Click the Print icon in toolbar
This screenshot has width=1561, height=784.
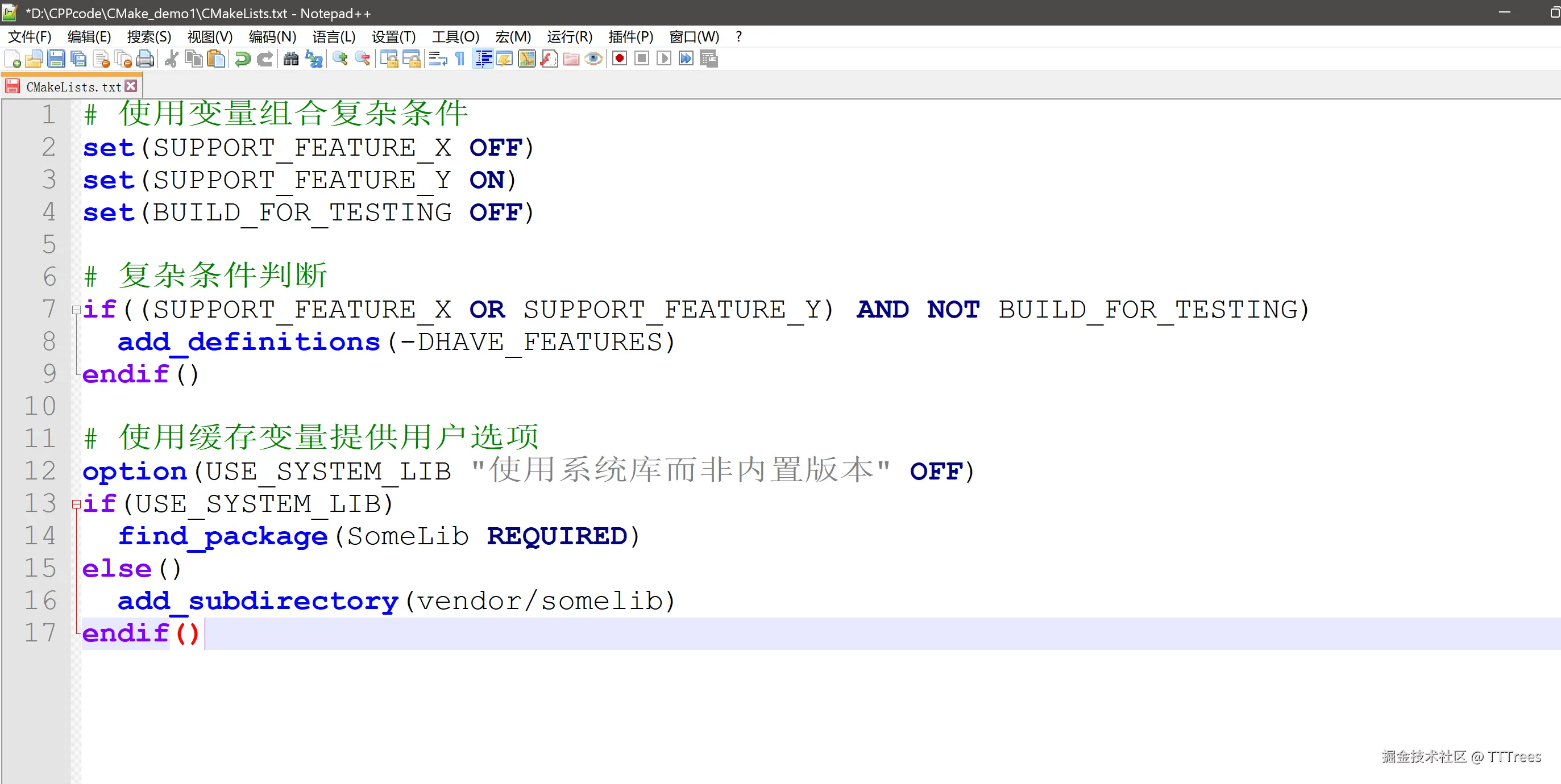pyautogui.click(x=146, y=59)
